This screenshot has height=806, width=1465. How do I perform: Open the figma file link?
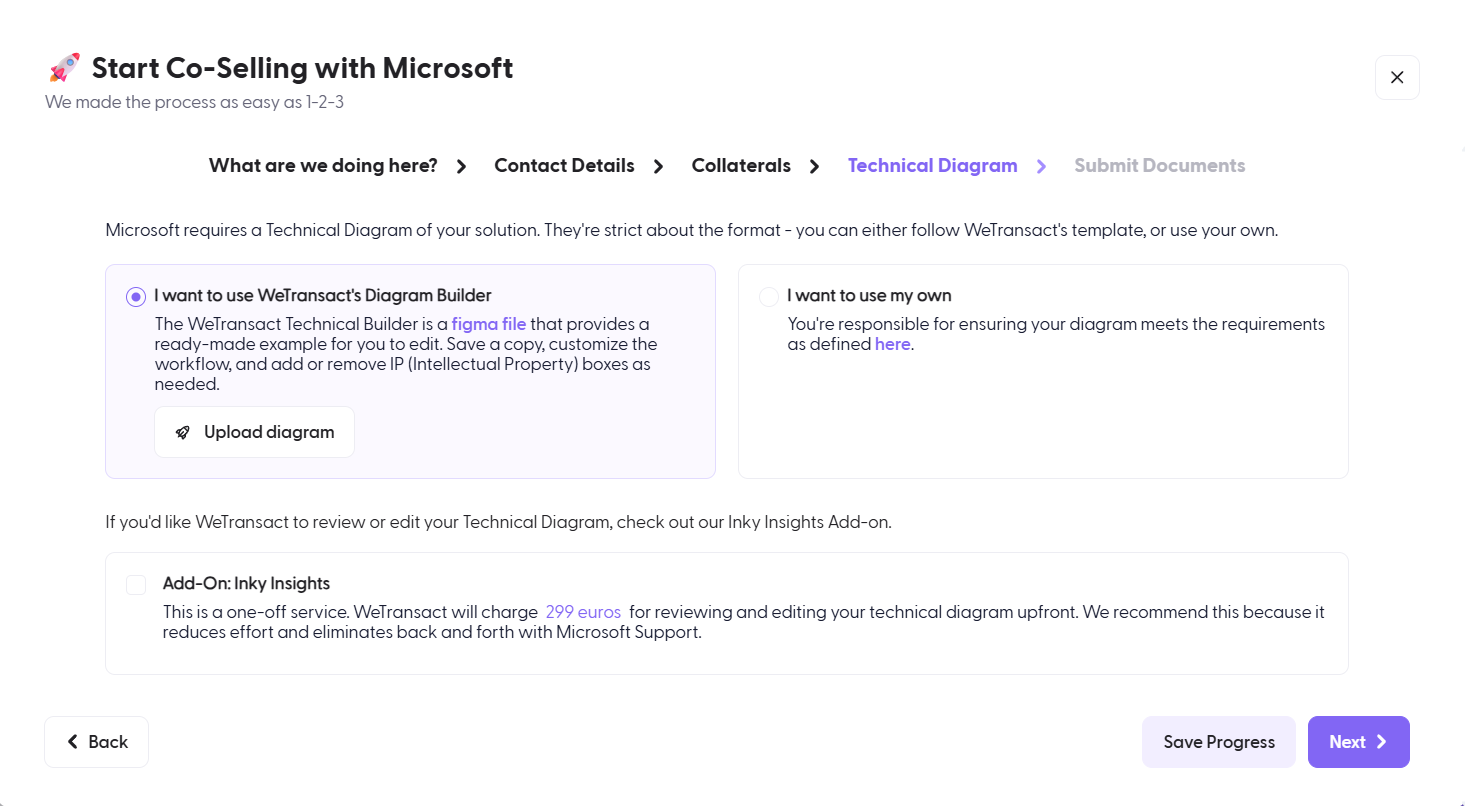[489, 324]
